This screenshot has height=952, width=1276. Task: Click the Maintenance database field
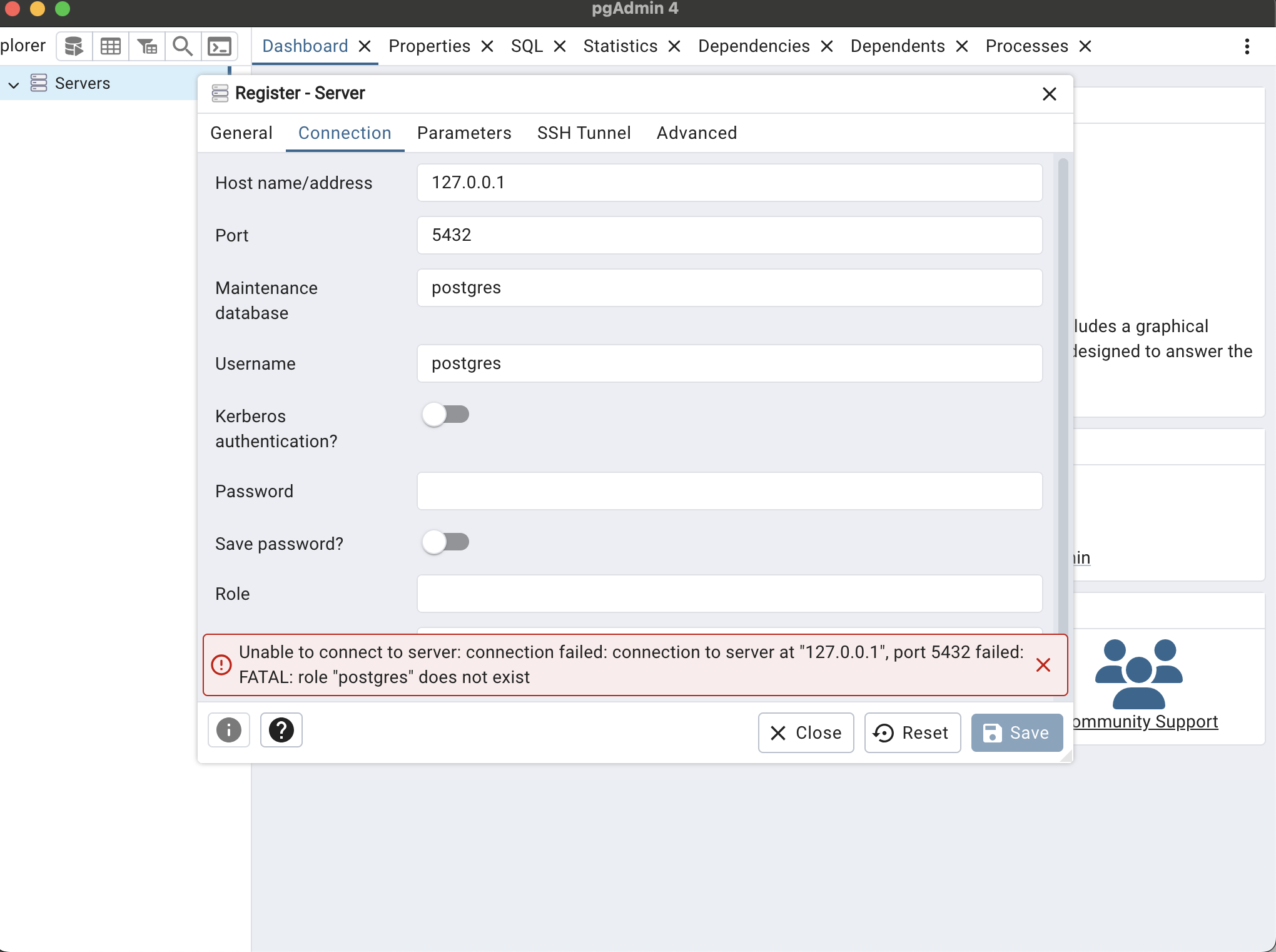pyautogui.click(x=730, y=288)
